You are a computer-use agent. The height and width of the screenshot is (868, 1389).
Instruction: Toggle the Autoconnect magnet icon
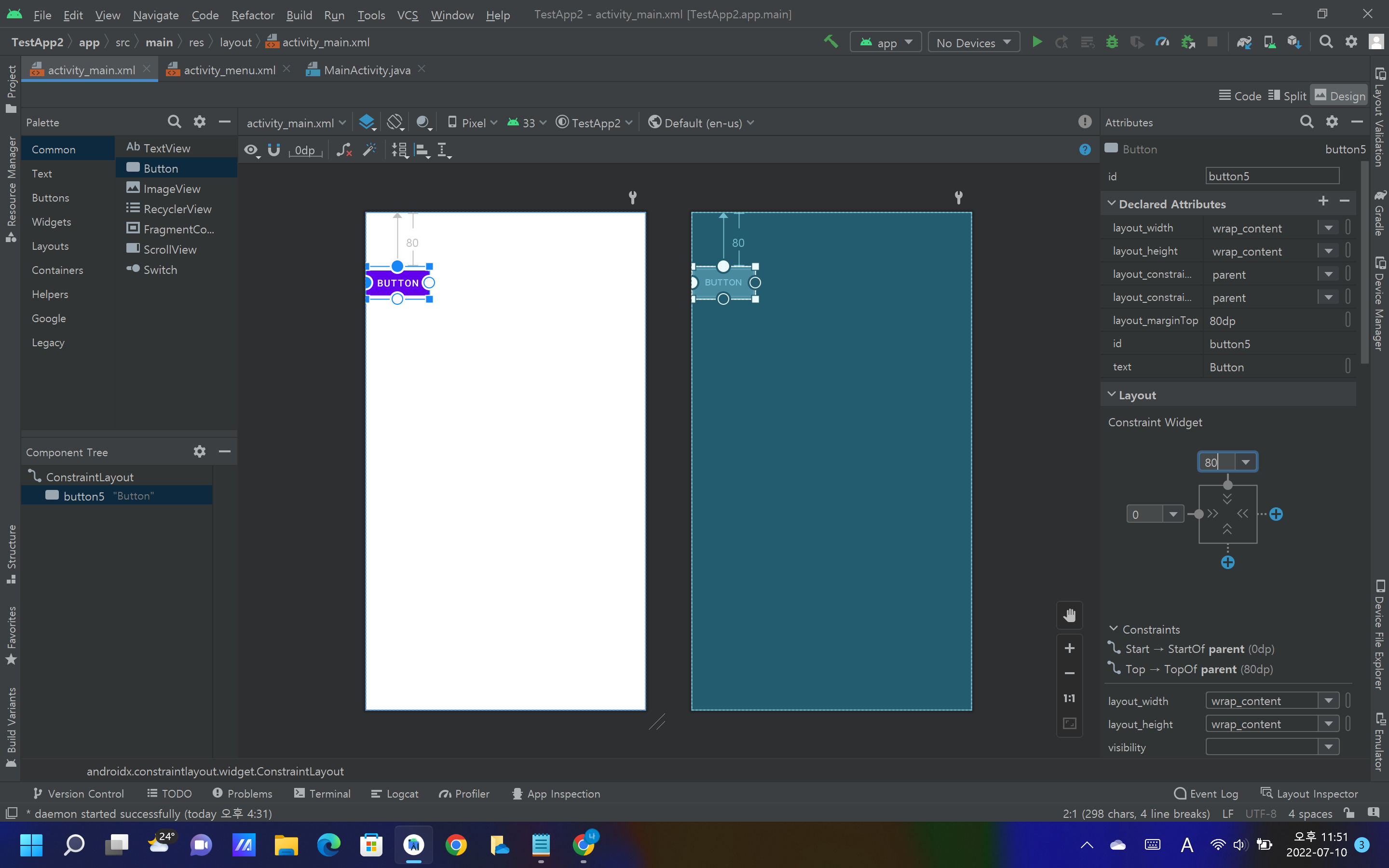pos(274,150)
